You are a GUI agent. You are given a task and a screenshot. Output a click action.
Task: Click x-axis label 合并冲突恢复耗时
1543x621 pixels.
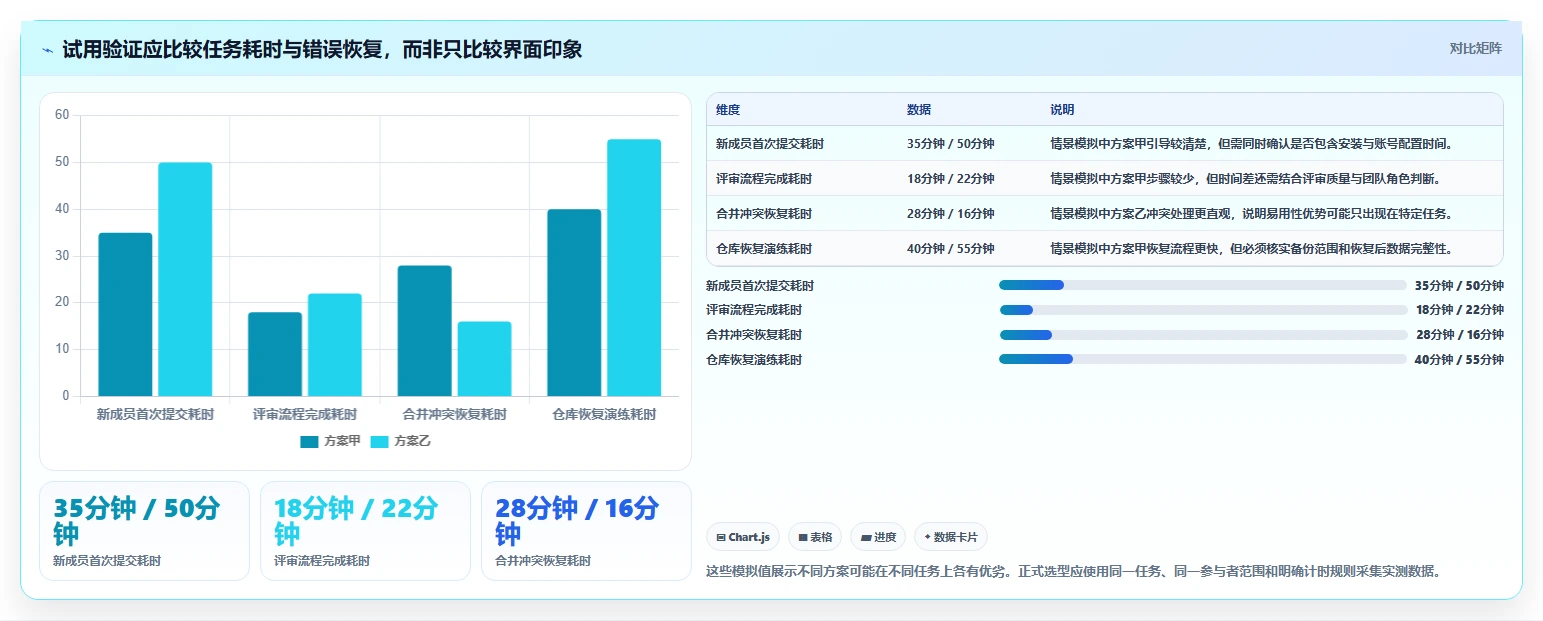(x=454, y=414)
